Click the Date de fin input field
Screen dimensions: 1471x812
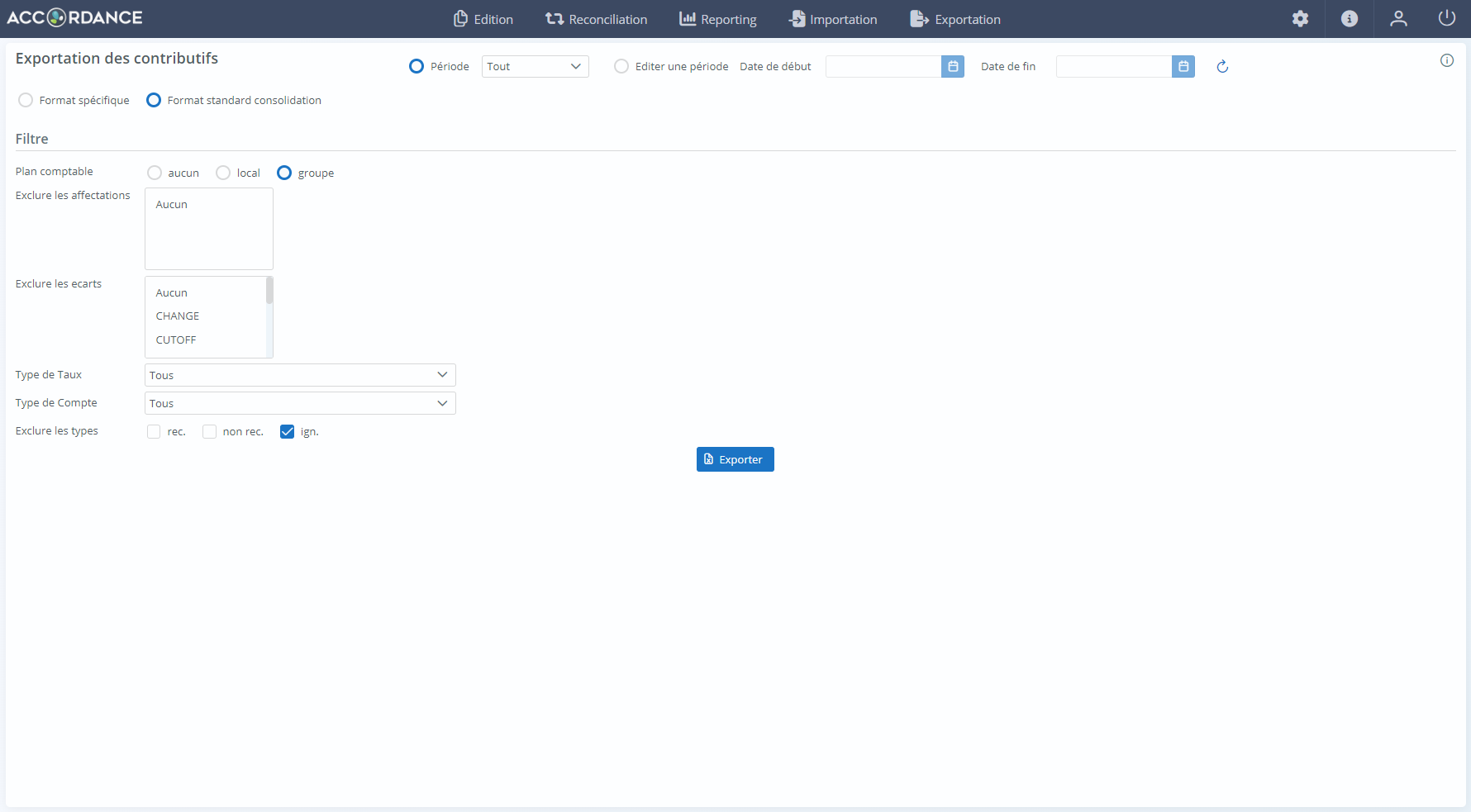tap(1114, 66)
